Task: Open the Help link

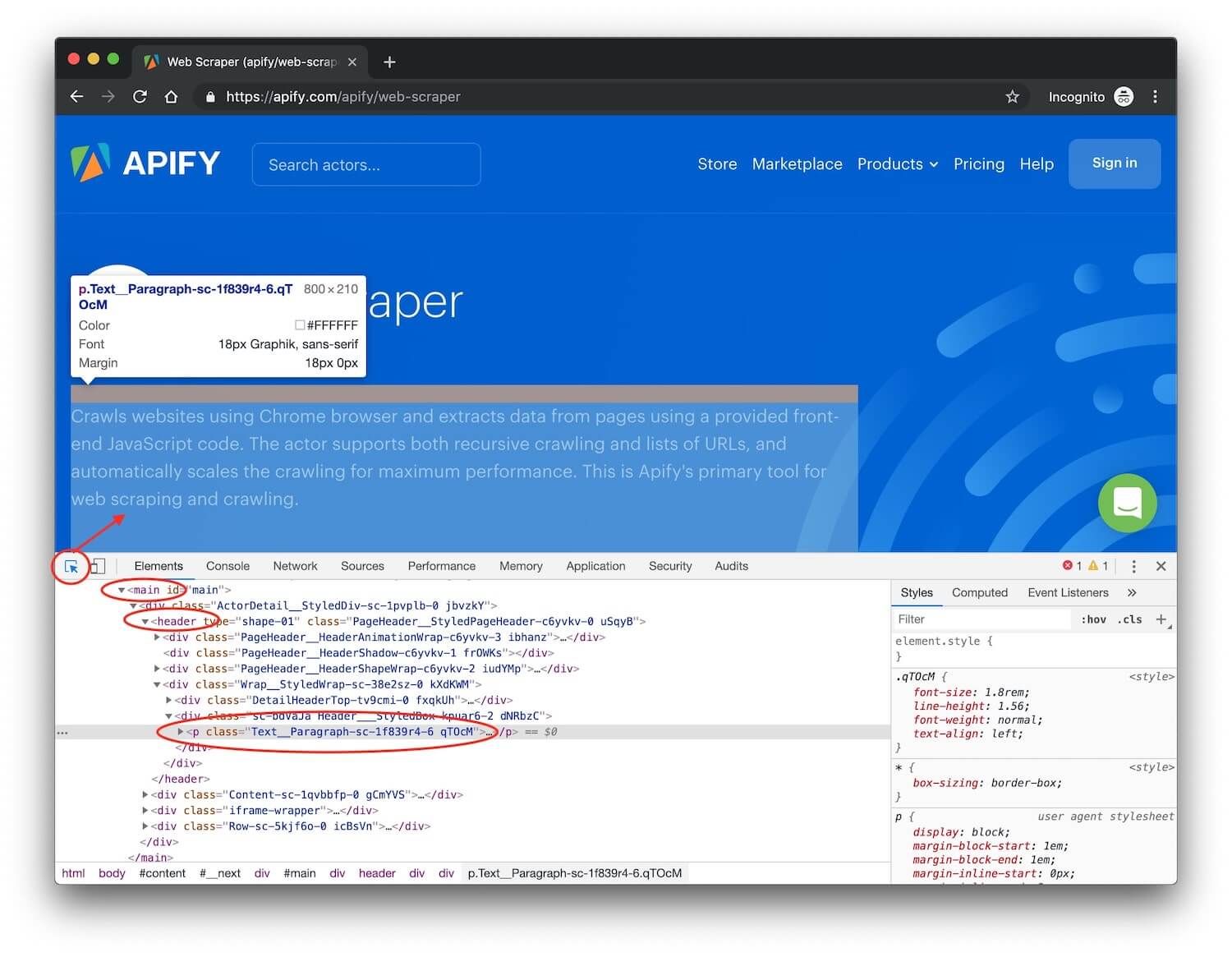Action: pos(1037,163)
